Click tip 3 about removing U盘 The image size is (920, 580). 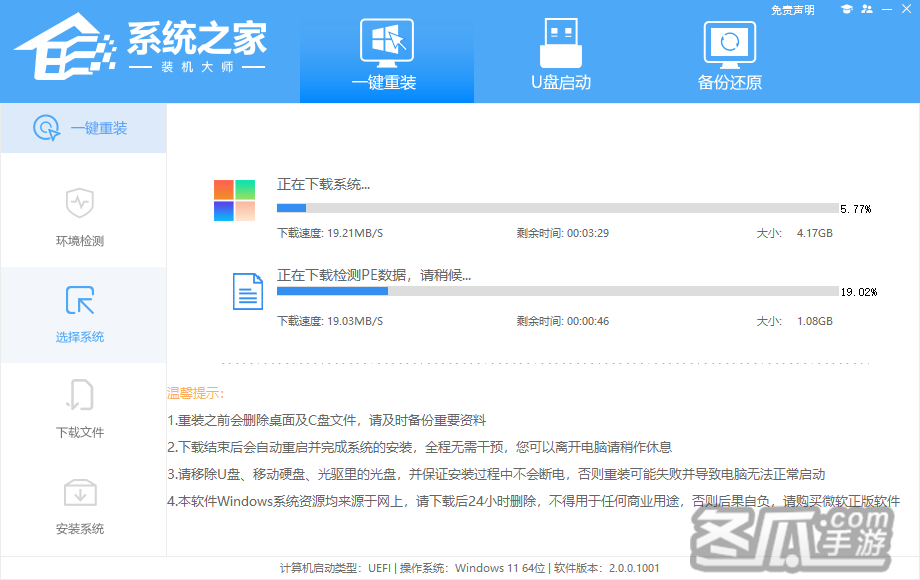pos(496,474)
